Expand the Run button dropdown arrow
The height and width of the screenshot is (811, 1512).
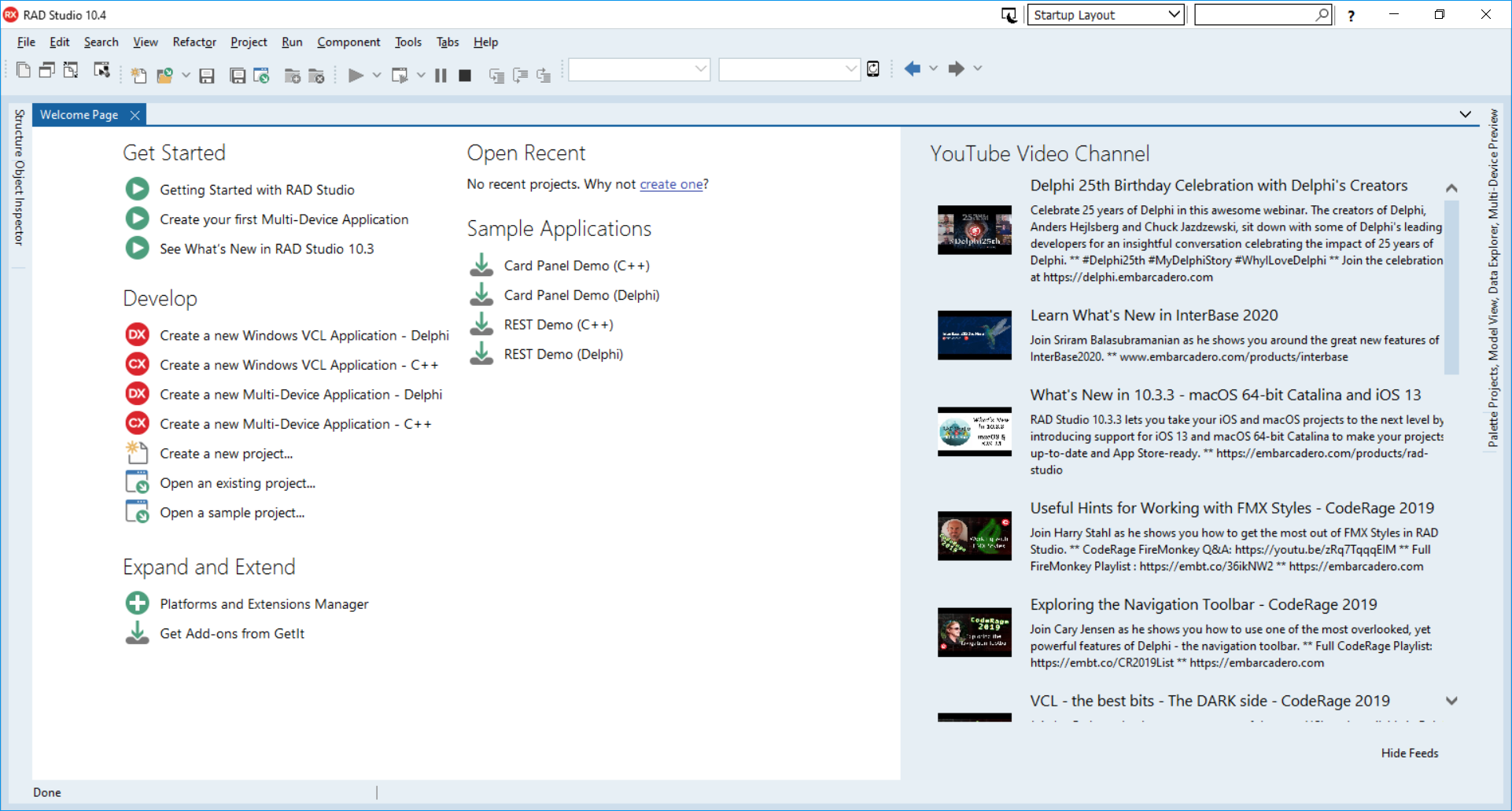(x=377, y=76)
